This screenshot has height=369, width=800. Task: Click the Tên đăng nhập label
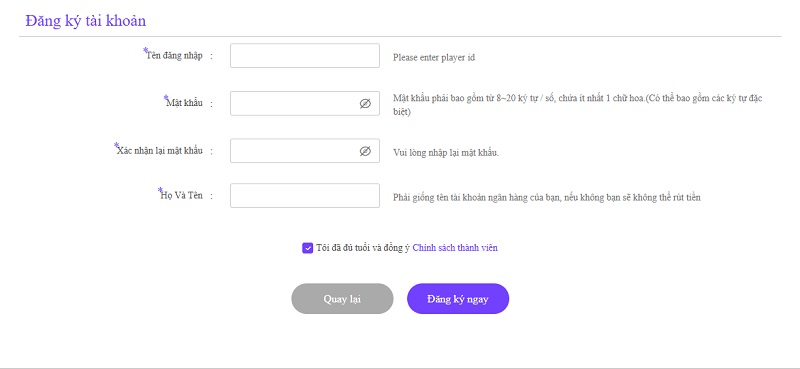174,56
